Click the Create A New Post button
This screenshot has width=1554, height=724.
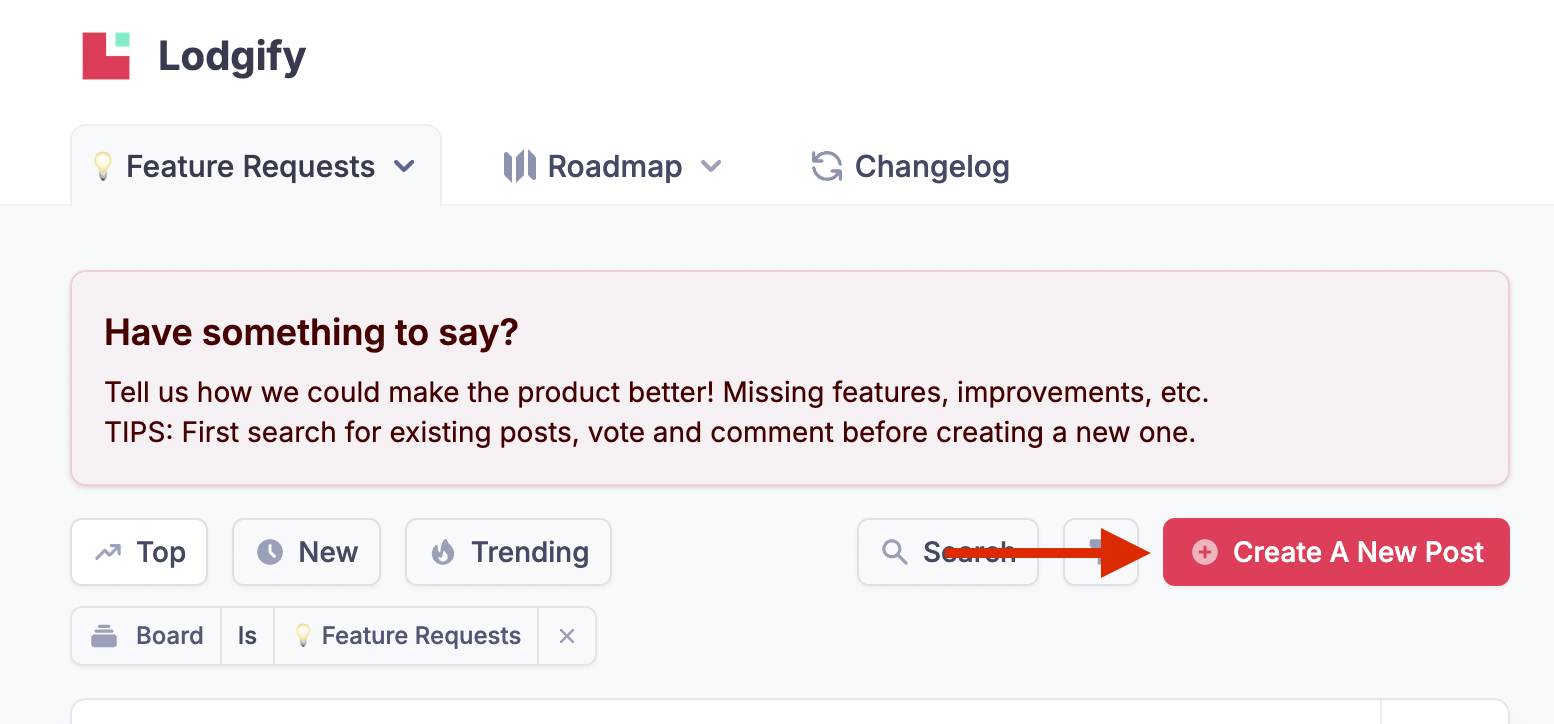(x=1336, y=552)
